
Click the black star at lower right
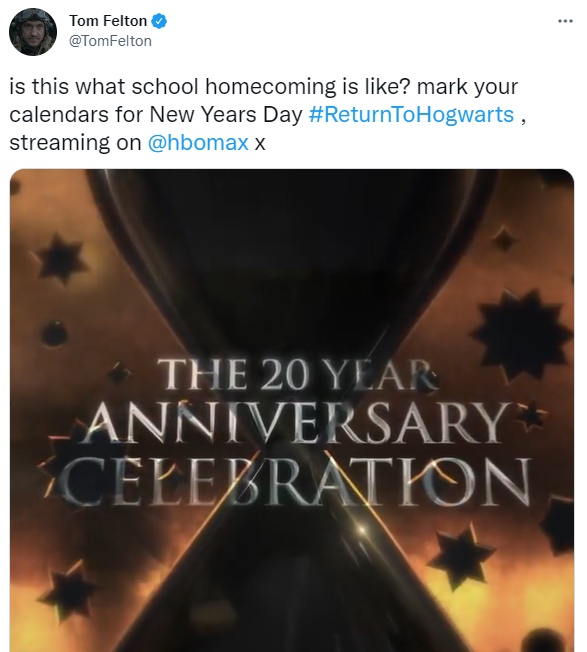(461, 556)
